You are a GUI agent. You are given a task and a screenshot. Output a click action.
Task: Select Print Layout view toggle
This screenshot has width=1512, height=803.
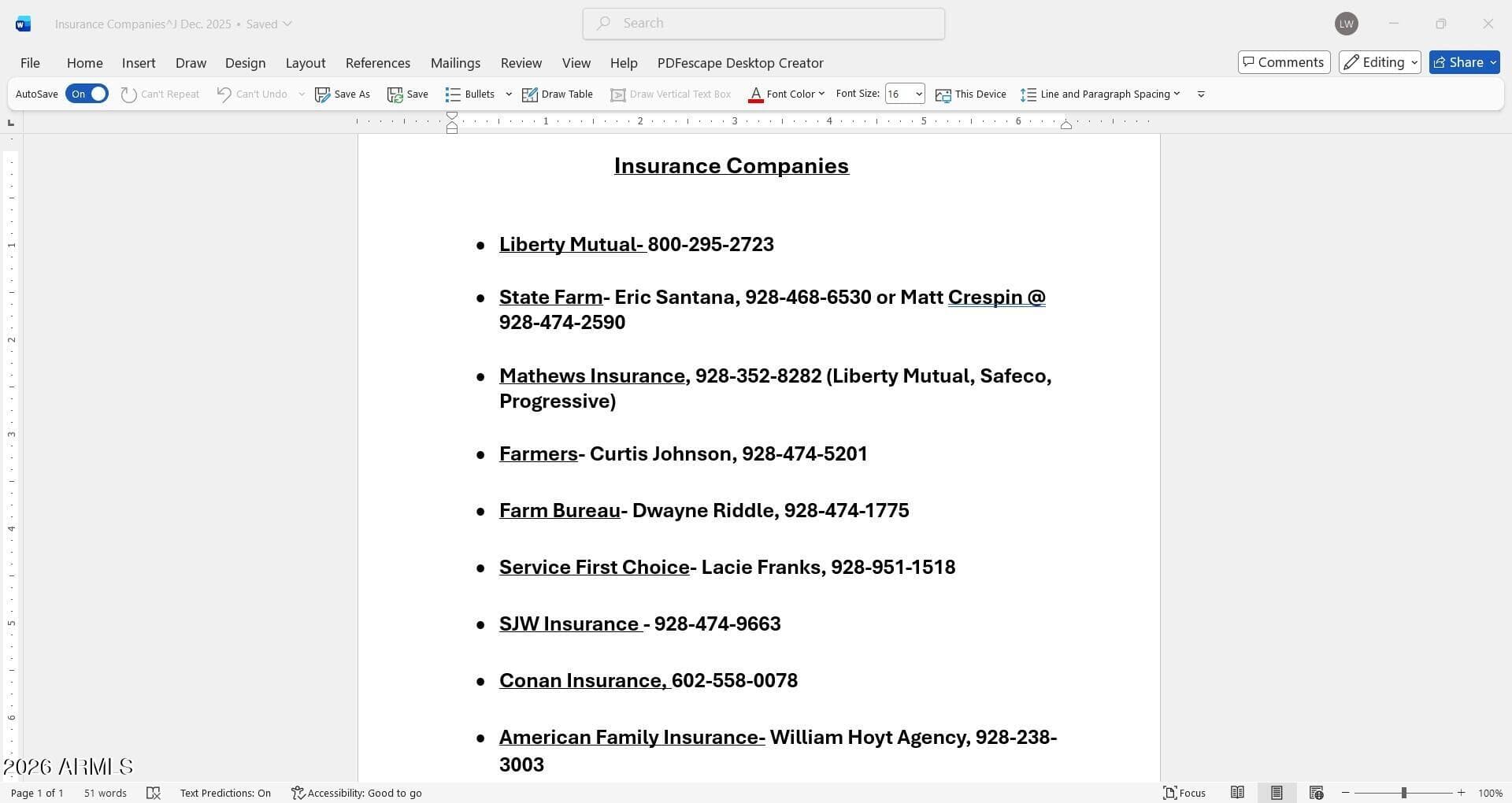tap(1277, 793)
